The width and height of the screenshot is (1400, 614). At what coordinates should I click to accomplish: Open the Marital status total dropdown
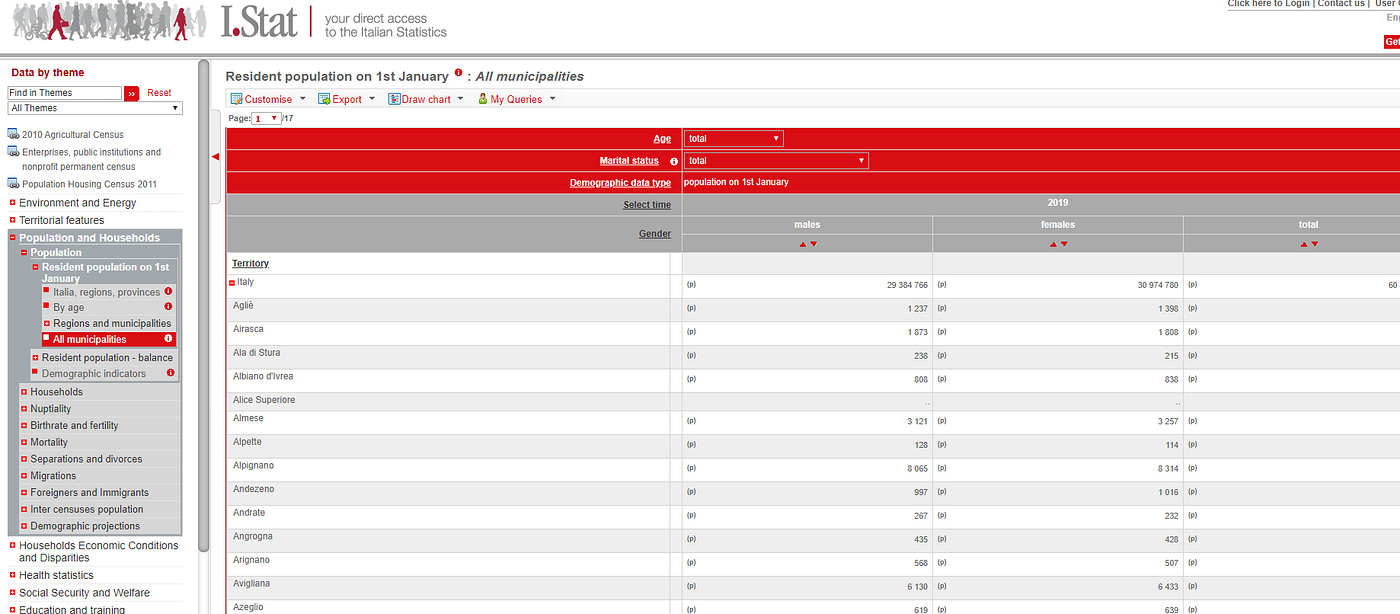pyautogui.click(x=776, y=161)
